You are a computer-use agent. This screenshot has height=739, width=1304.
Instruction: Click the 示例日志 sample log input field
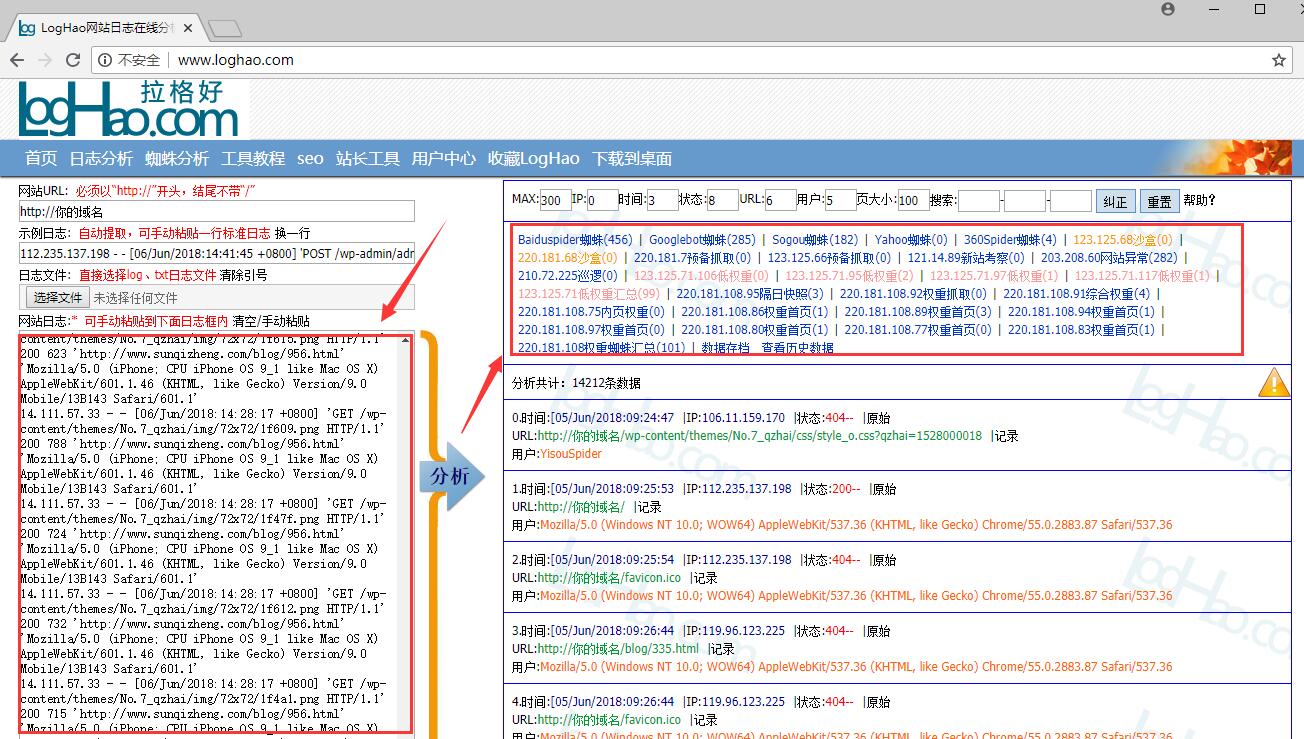pyautogui.click(x=216, y=253)
